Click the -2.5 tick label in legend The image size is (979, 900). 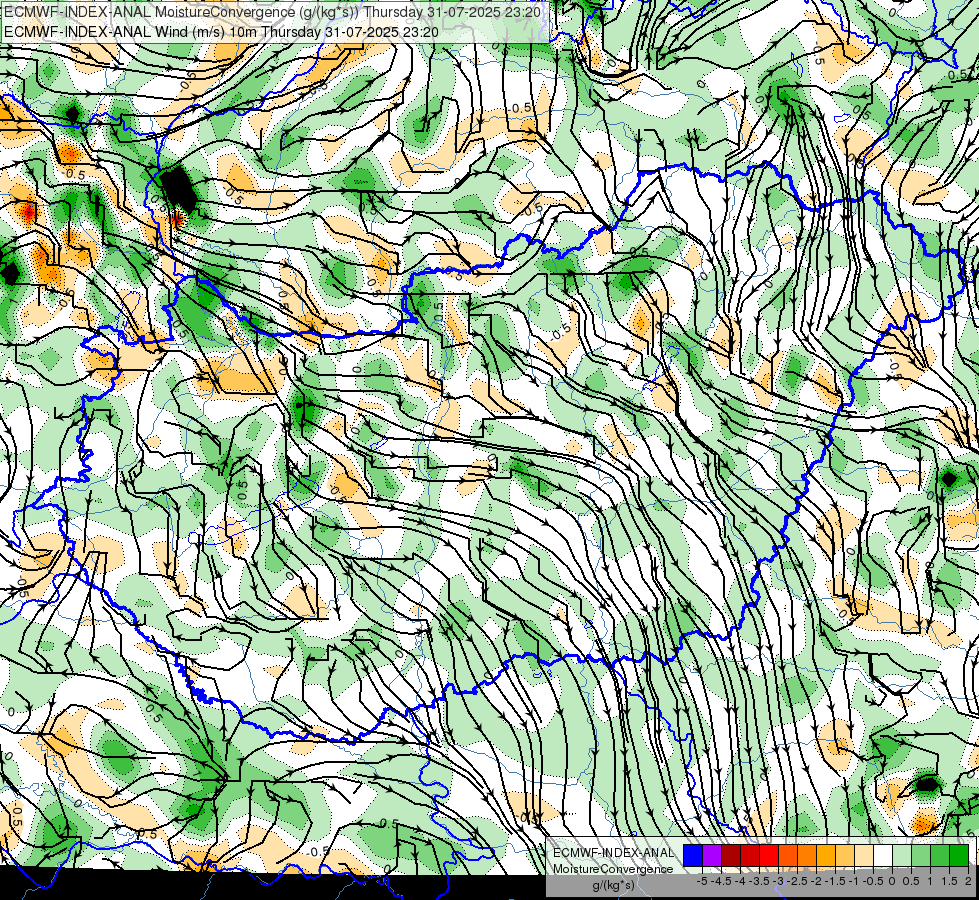pyautogui.click(x=797, y=881)
